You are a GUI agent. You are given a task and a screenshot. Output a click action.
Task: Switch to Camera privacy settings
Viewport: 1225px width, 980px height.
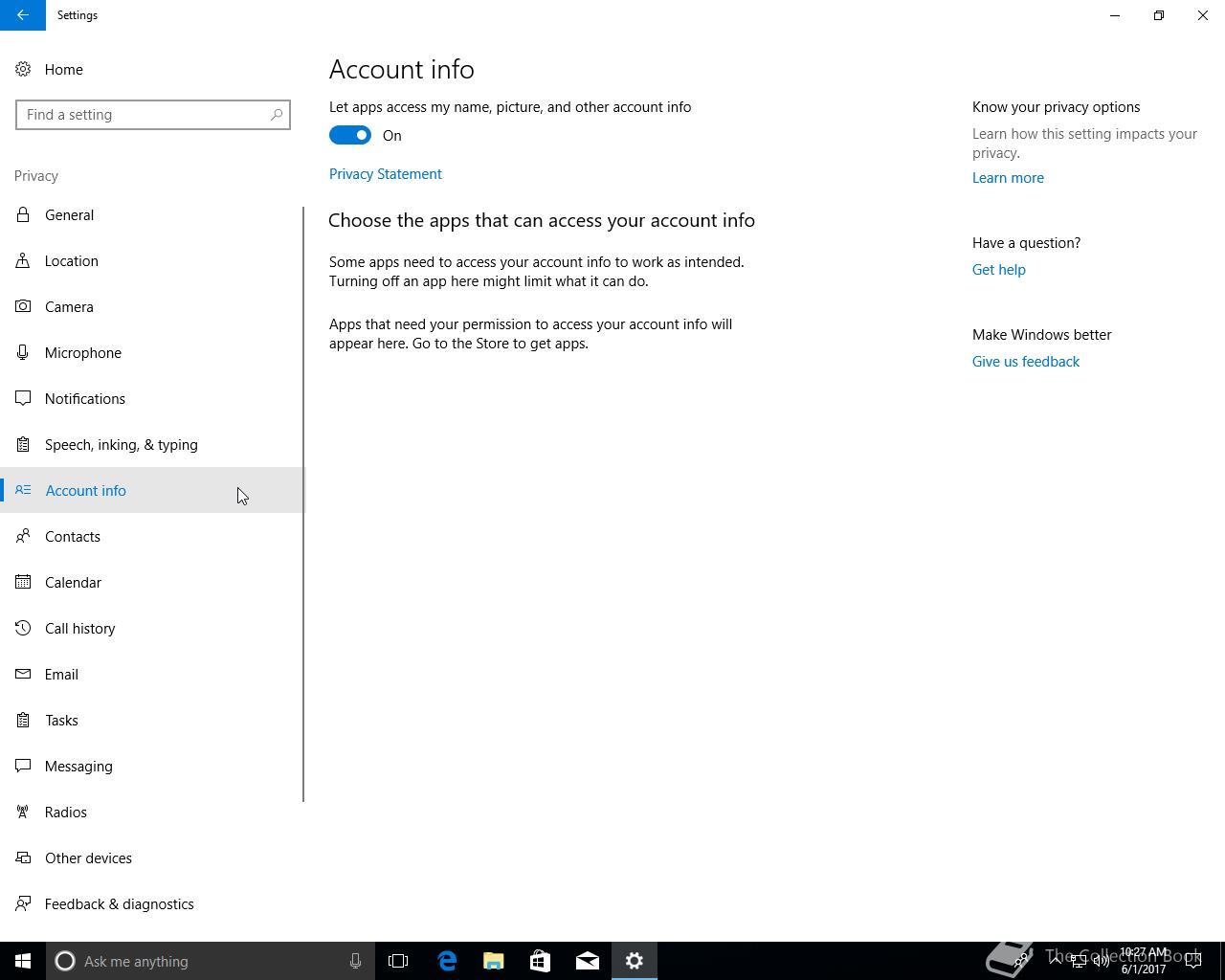click(x=153, y=307)
